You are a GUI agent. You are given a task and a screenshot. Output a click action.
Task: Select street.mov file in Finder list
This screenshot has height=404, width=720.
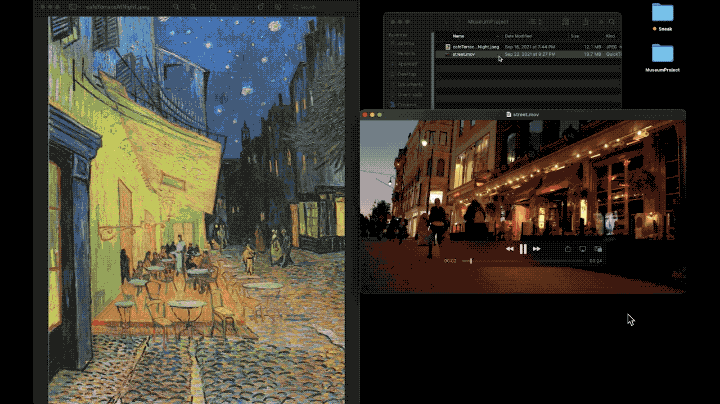tap(465, 56)
